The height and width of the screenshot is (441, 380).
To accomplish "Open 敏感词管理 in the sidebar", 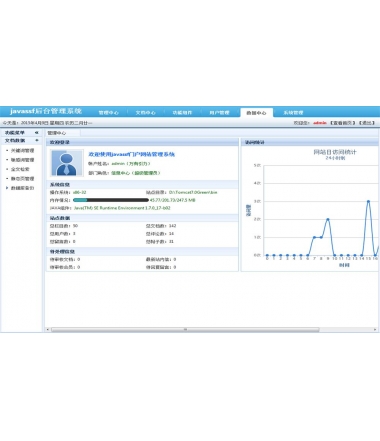I will click(x=22, y=160).
